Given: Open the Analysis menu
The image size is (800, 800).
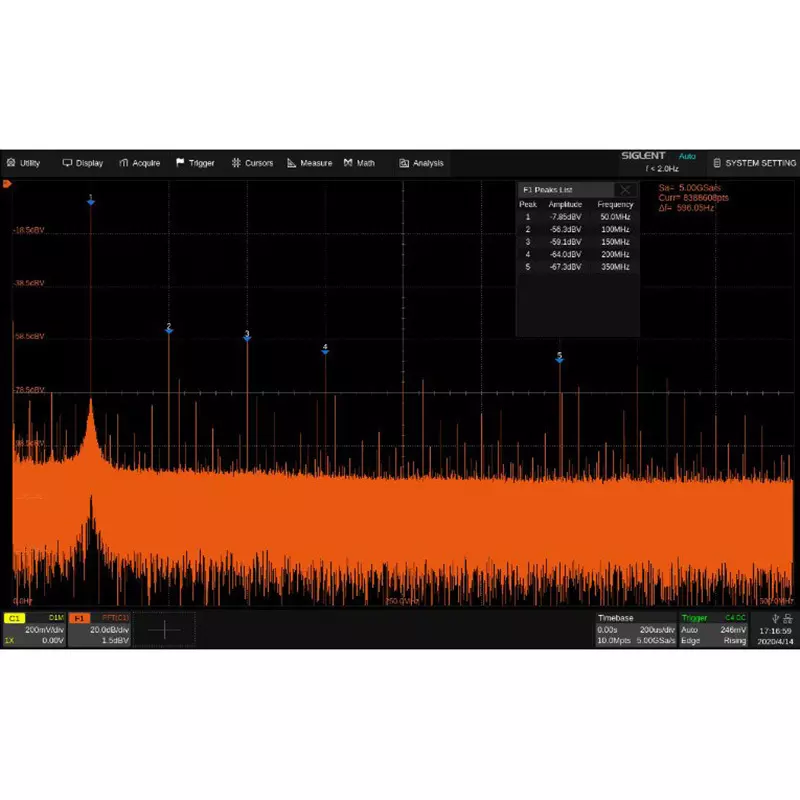Looking at the screenshot, I should click(x=421, y=163).
